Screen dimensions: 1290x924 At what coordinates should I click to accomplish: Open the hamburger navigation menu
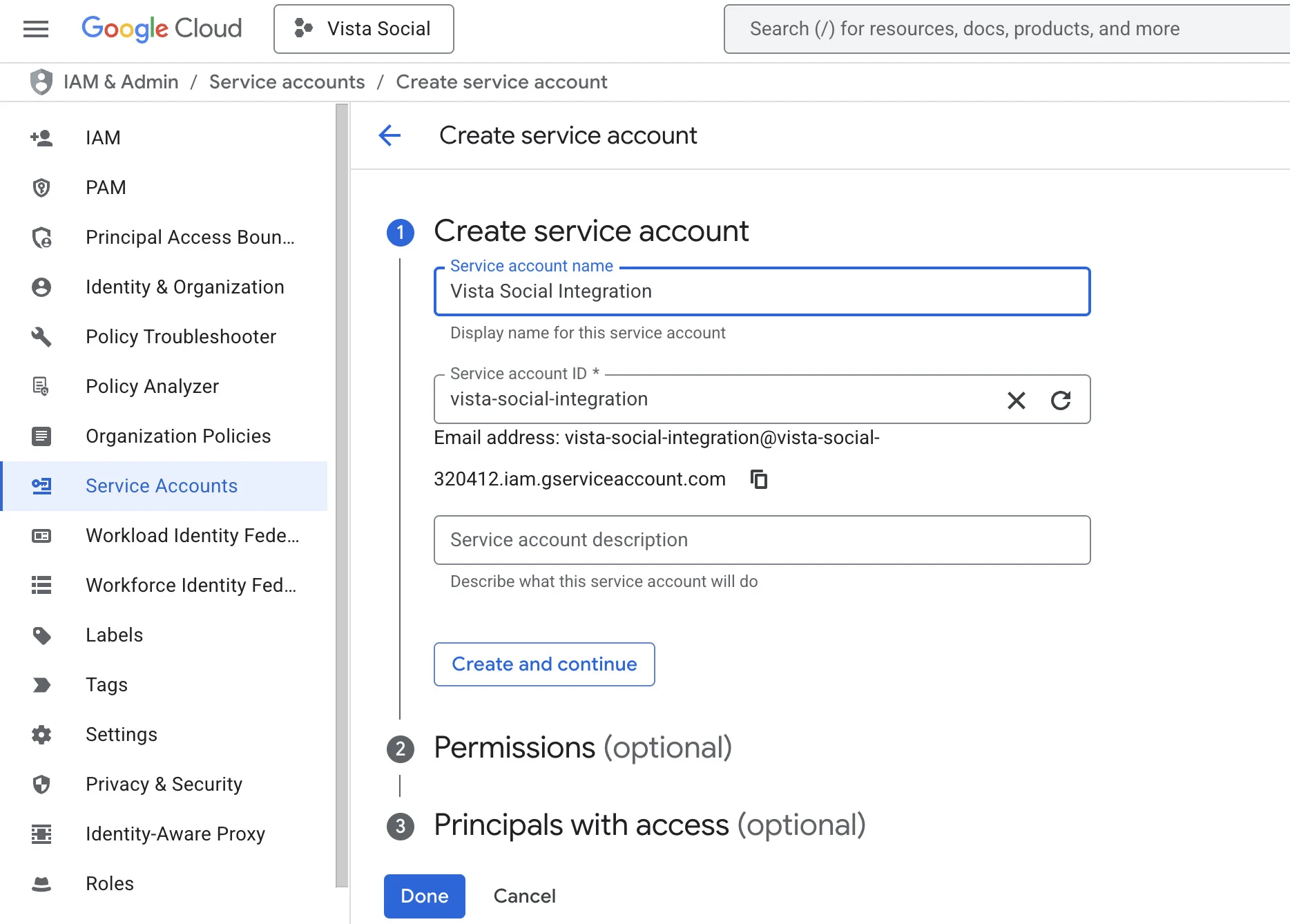coord(36,29)
